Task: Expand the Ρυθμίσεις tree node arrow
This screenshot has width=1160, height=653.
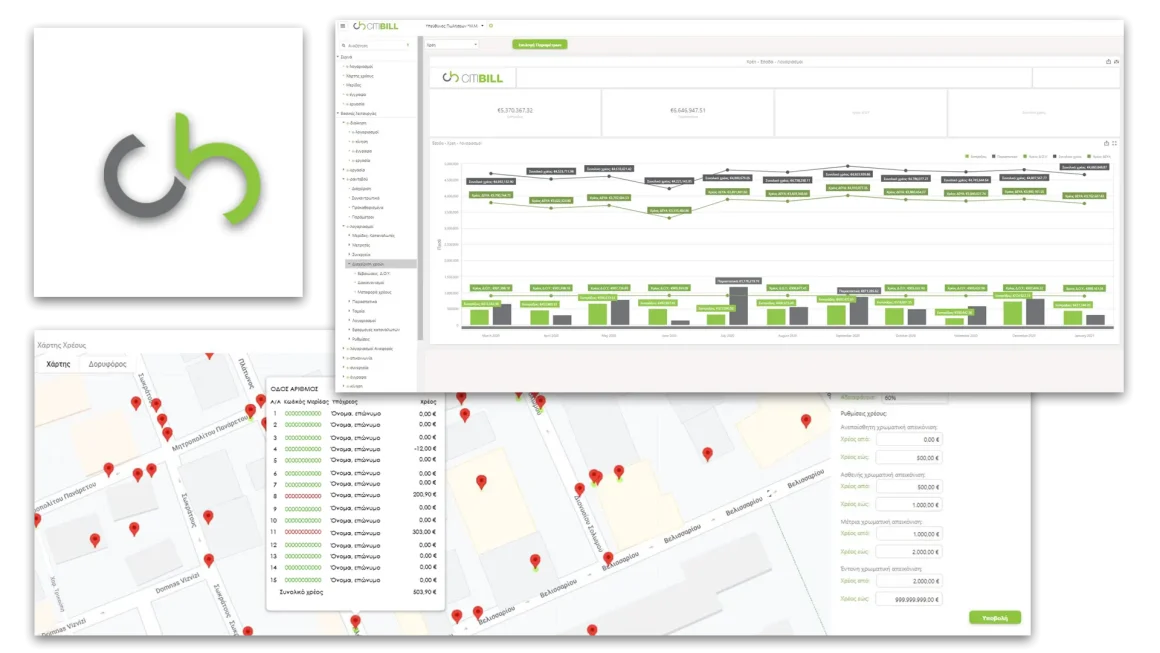Action: 349,339
